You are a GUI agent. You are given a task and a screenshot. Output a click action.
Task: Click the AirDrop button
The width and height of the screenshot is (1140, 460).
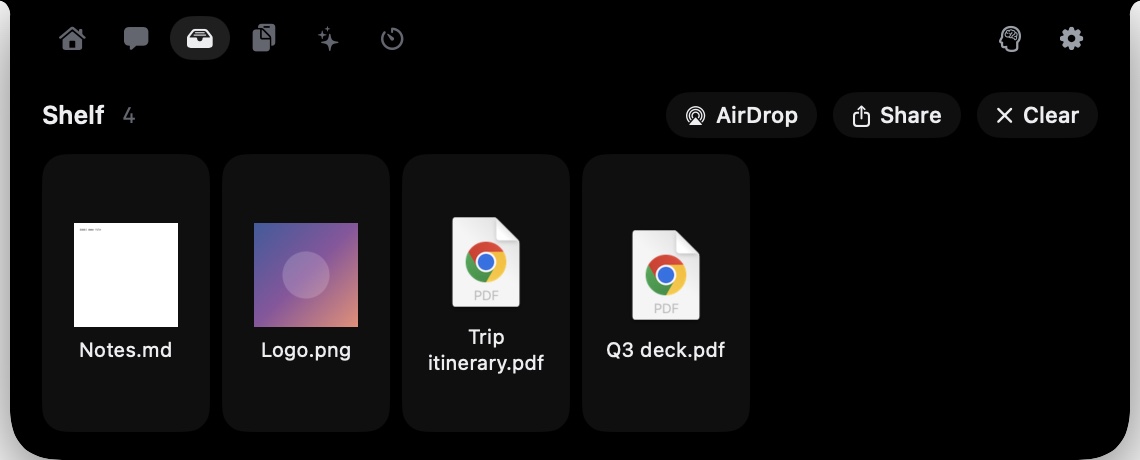pos(741,115)
